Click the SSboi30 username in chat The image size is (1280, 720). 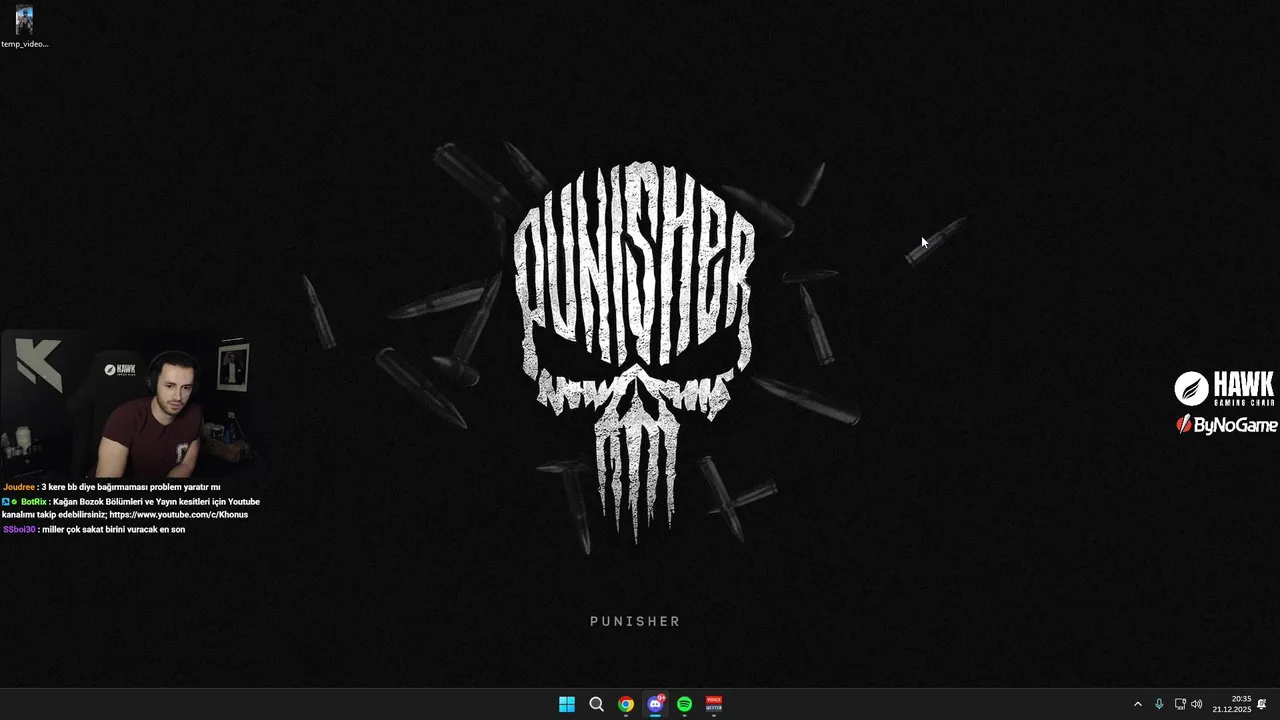19,529
